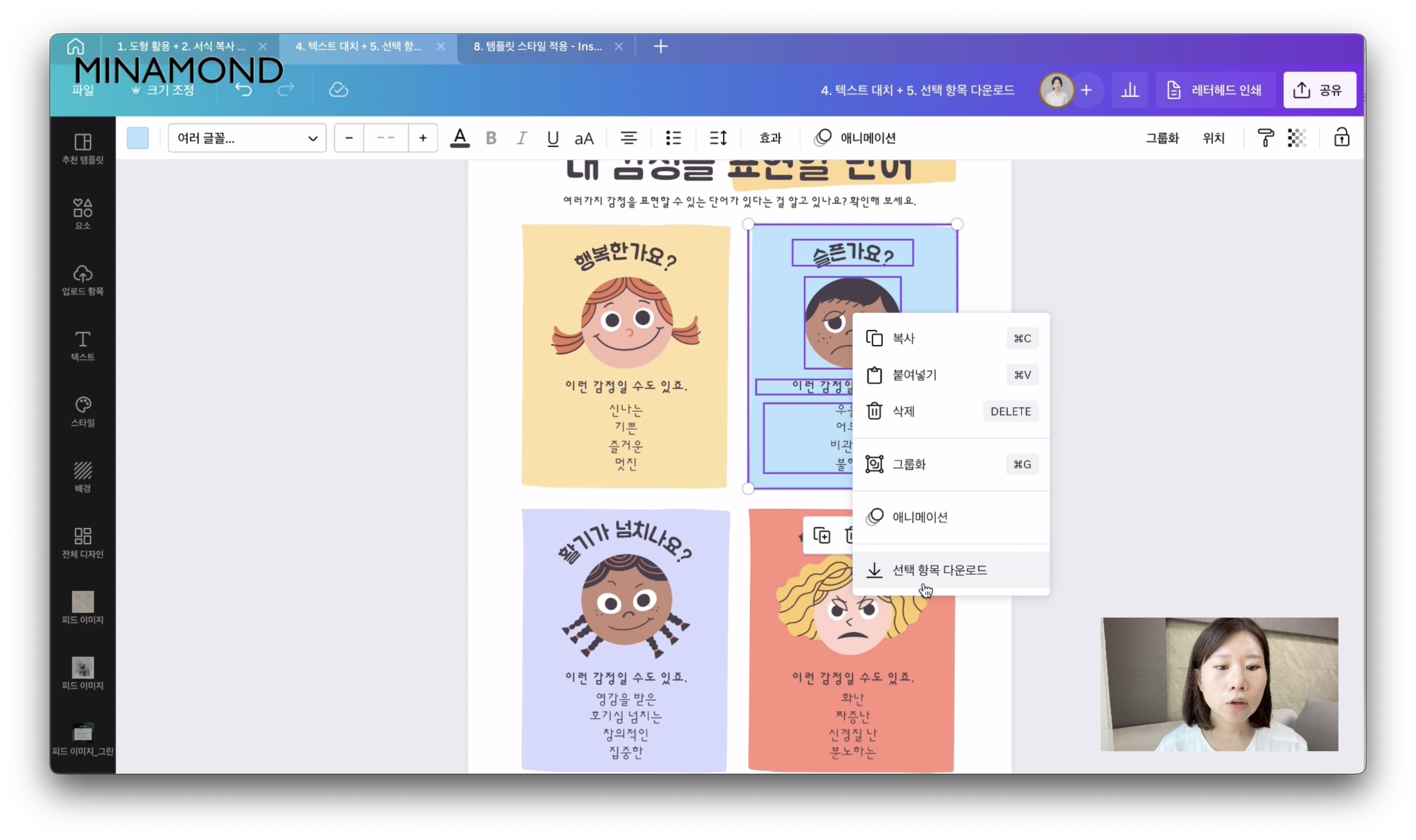Open the Text (텍스트) sidebar panel
The width and height of the screenshot is (1416, 840).
(83, 345)
